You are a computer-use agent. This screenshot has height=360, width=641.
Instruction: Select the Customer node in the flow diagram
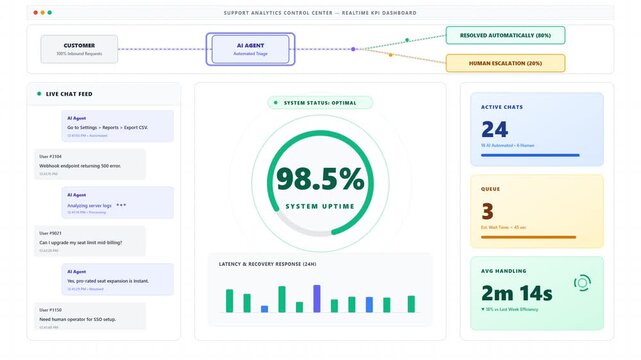(79, 49)
